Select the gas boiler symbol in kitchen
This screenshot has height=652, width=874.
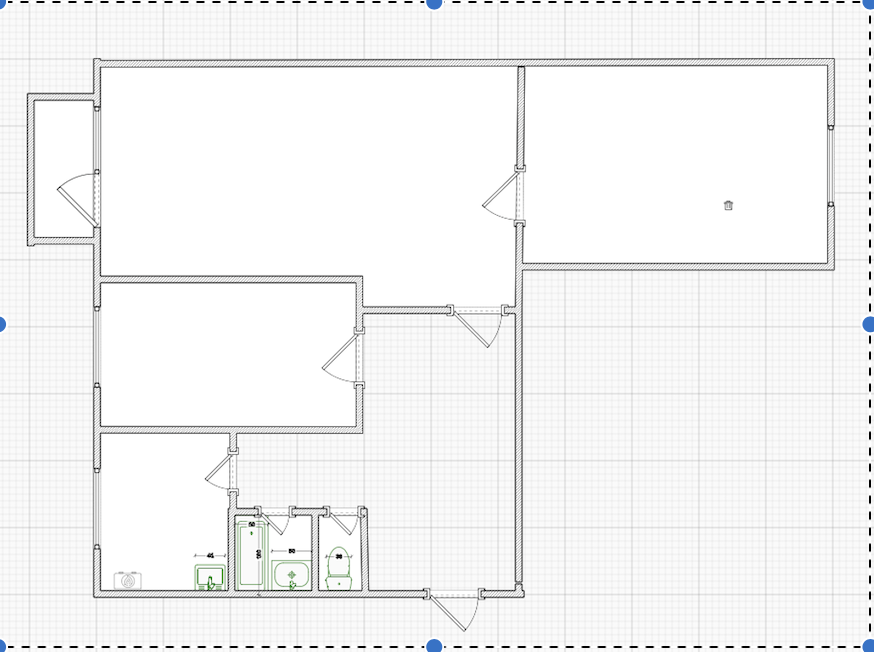pos(128,581)
